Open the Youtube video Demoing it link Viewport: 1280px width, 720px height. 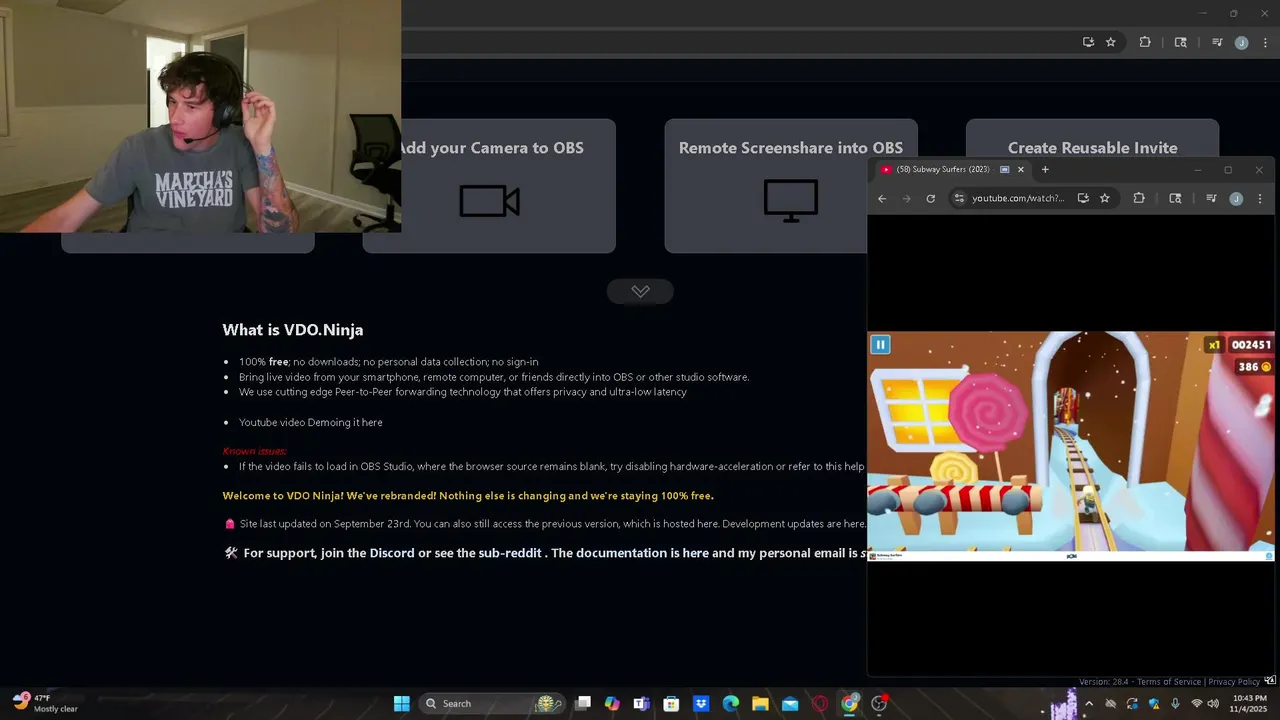click(x=310, y=422)
